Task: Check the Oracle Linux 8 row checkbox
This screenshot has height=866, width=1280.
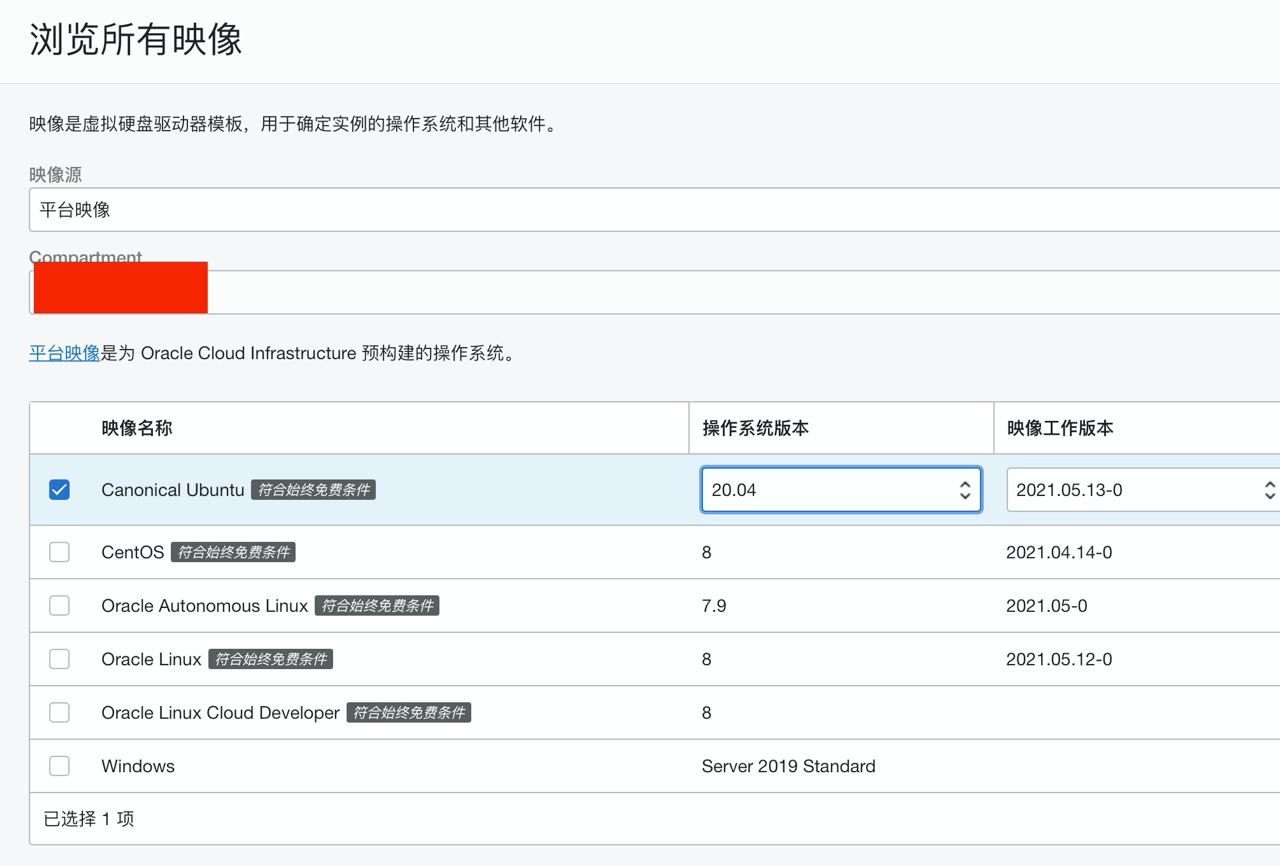Action: pos(60,659)
